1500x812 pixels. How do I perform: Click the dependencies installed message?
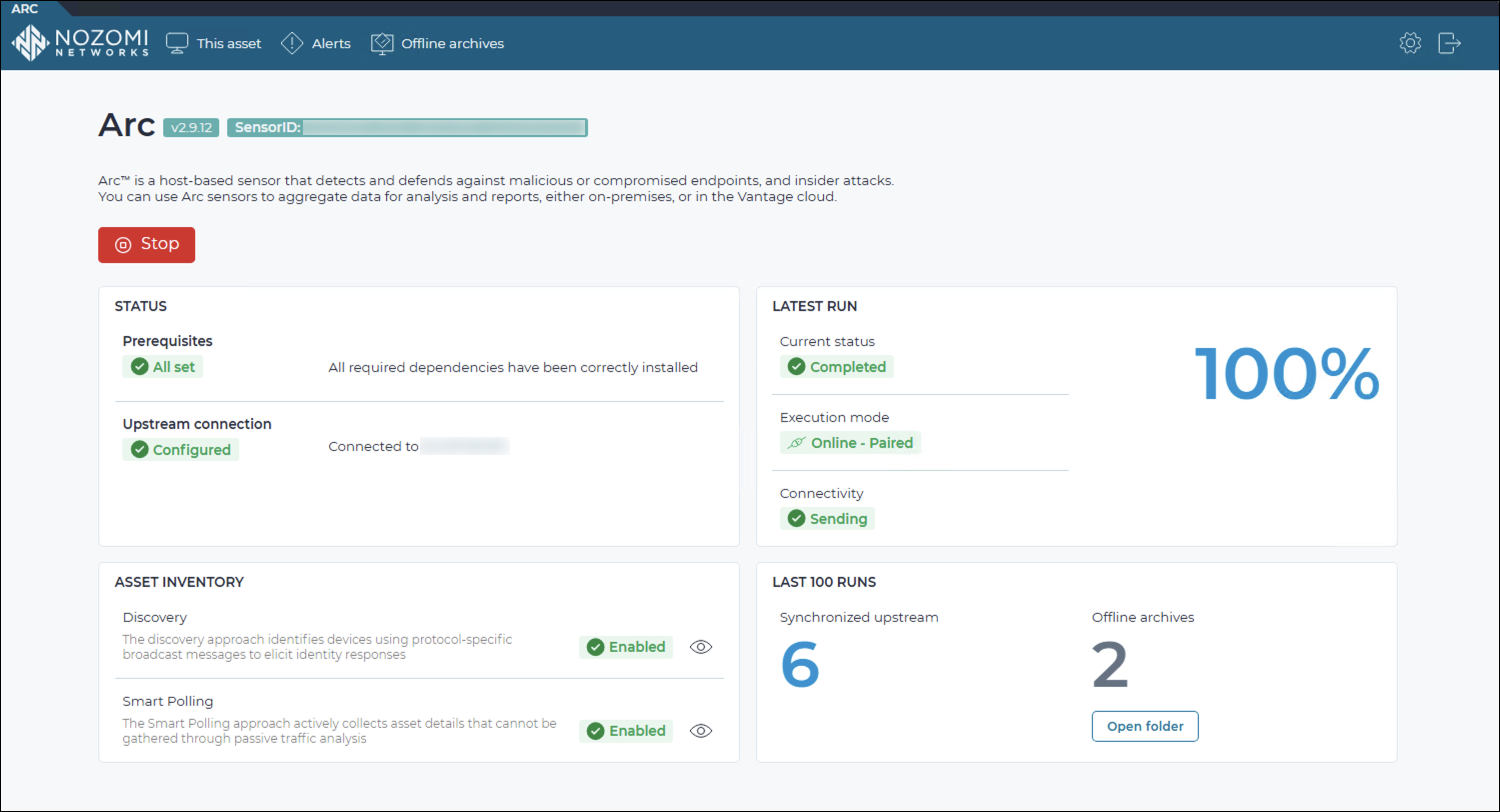pyautogui.click(x=513, y=367)
